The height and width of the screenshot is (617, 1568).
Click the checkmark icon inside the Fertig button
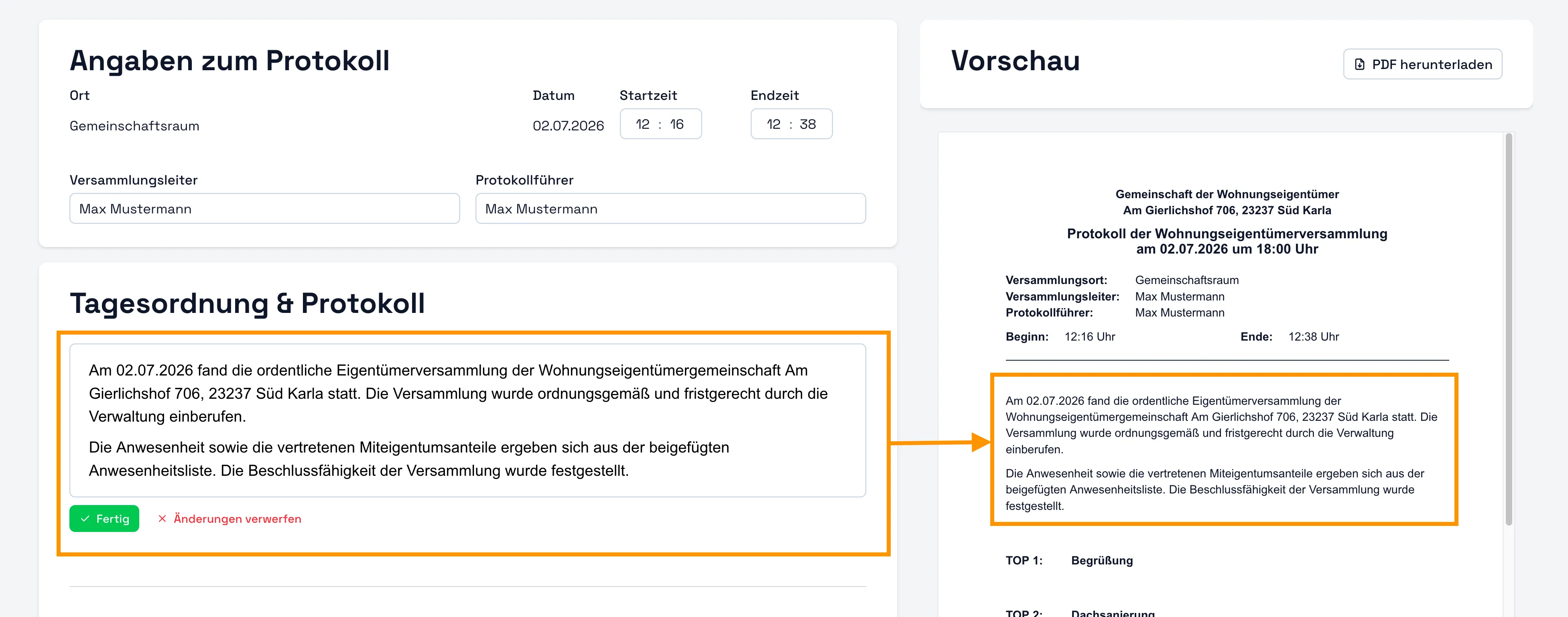point(85,518)
